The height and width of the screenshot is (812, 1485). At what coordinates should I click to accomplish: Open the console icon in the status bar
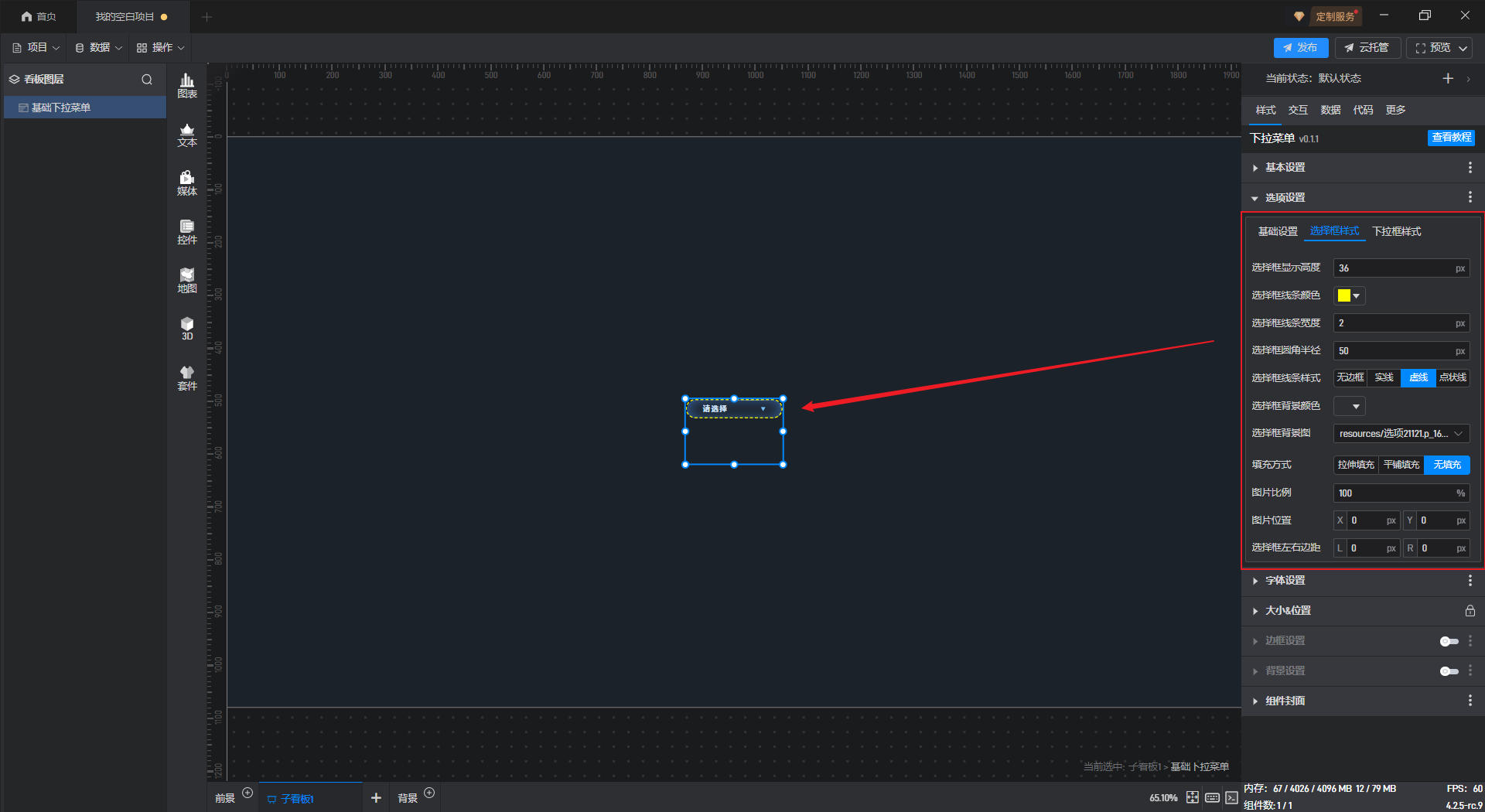[x=1231, y=797]
